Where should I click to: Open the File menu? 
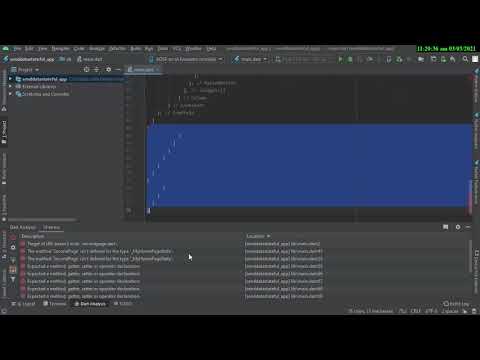pyautogui.click(x=17, y=49)
